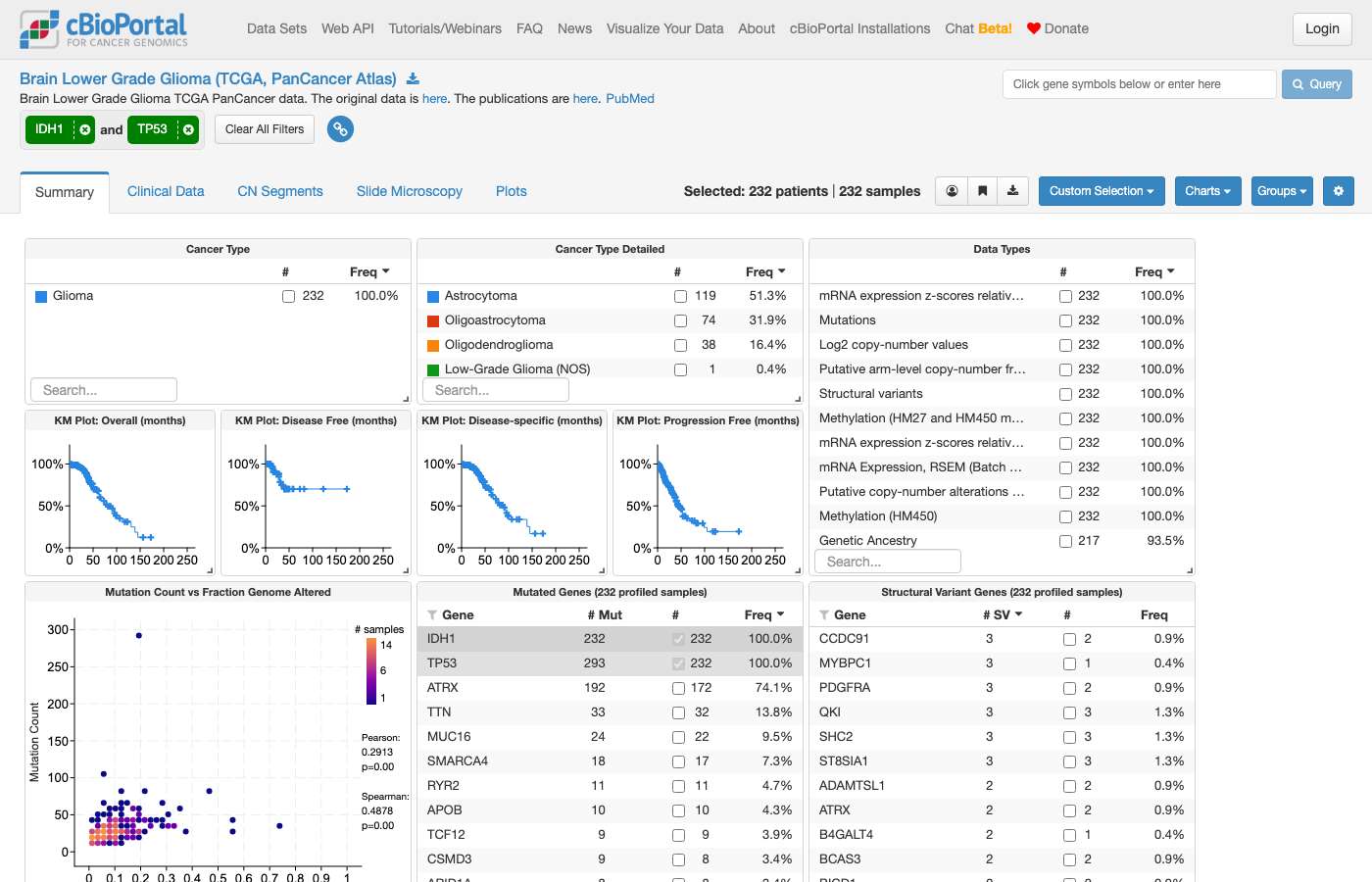Click the heart Donate icon
Screen dimensions: 1372x882
1033,28
